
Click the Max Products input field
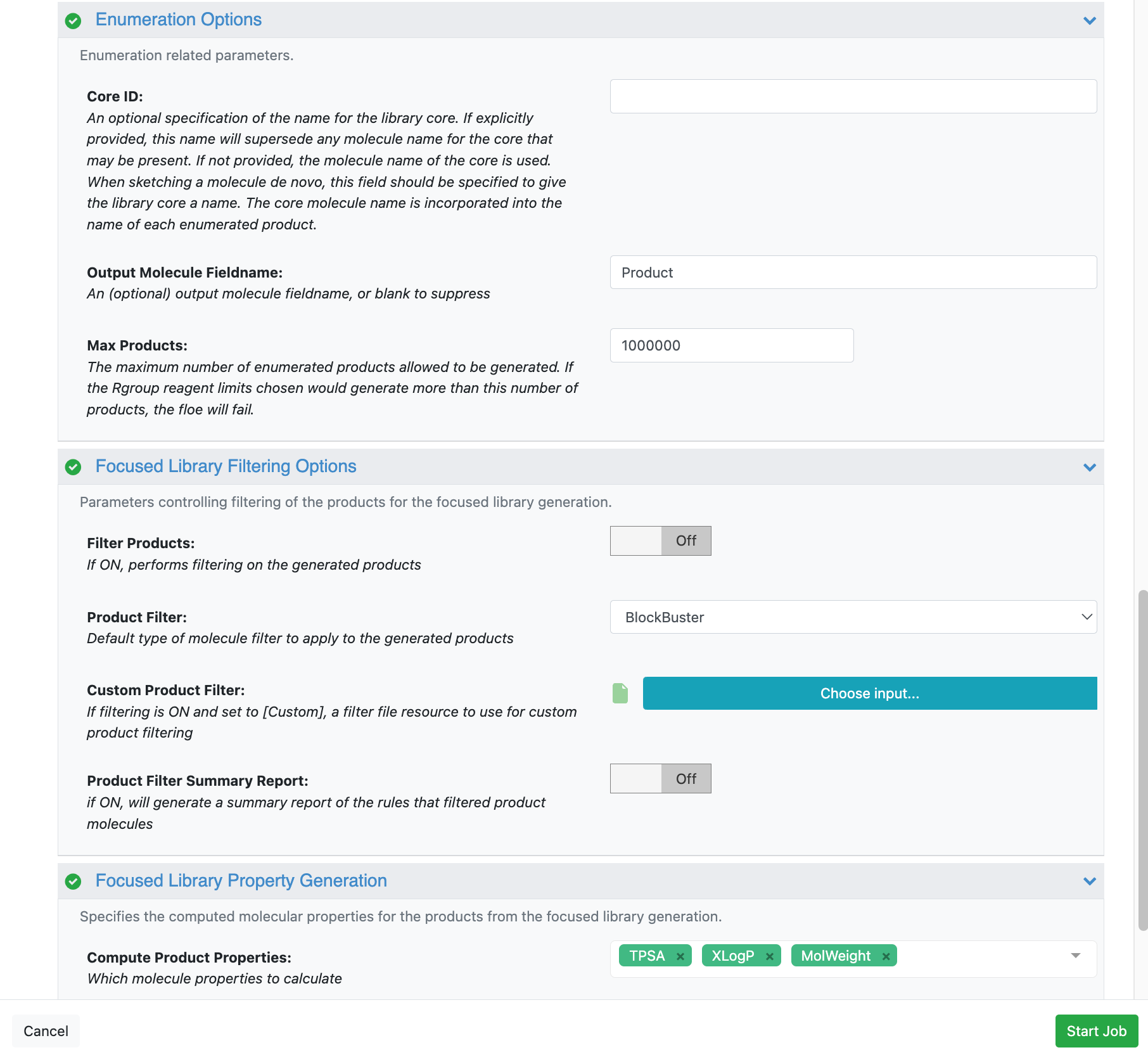coord(731,345)
